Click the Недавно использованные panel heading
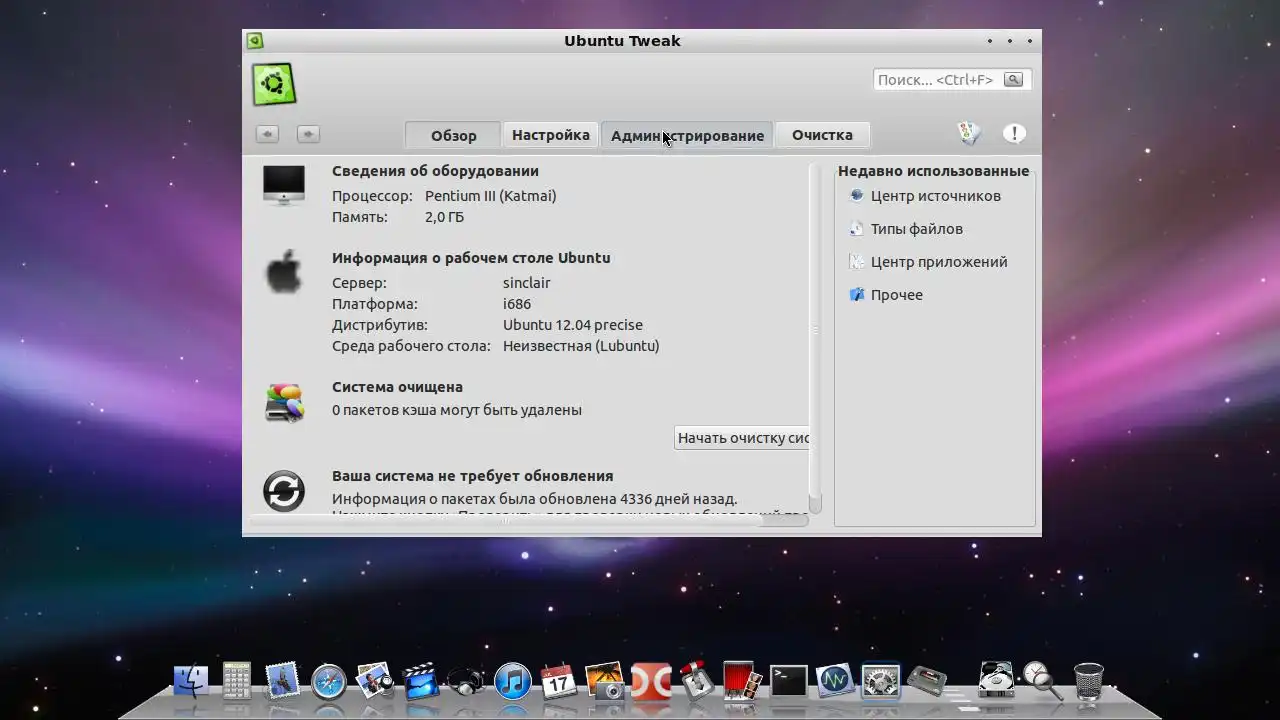This screenshot has width=1280, height=720. tap(933, 171)
